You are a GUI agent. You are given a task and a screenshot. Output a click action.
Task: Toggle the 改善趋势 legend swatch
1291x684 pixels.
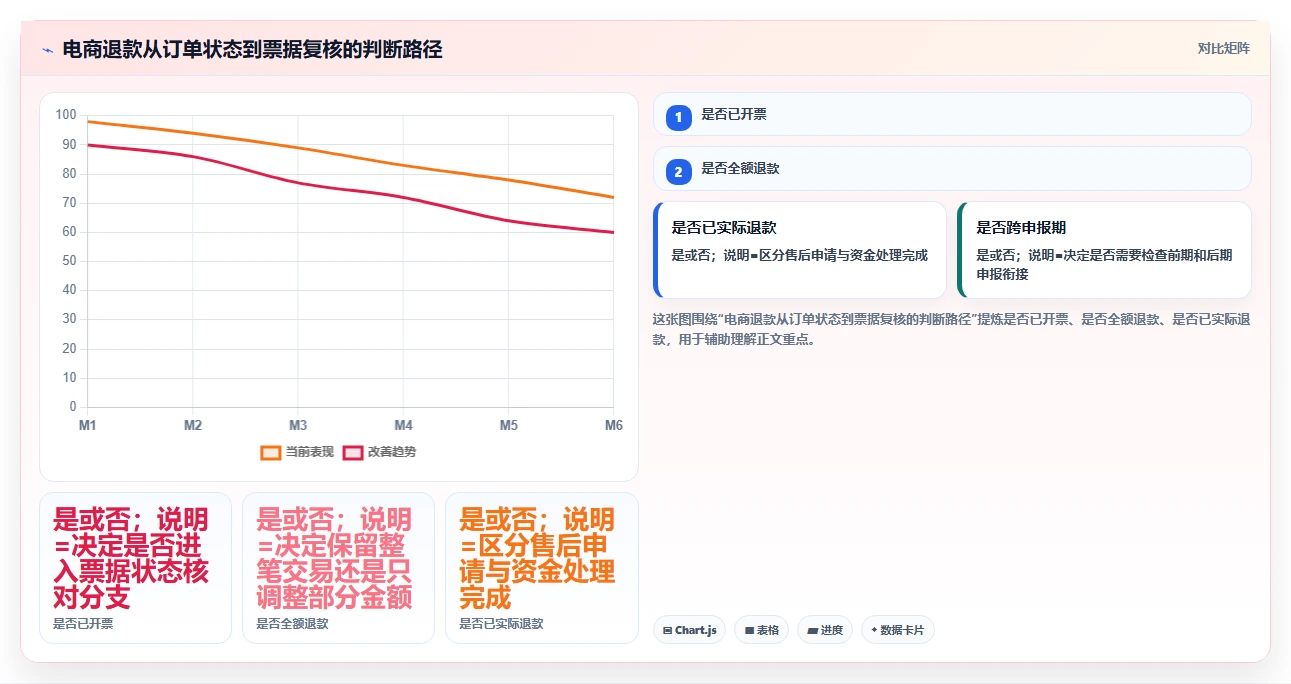(x=353, y=452)
